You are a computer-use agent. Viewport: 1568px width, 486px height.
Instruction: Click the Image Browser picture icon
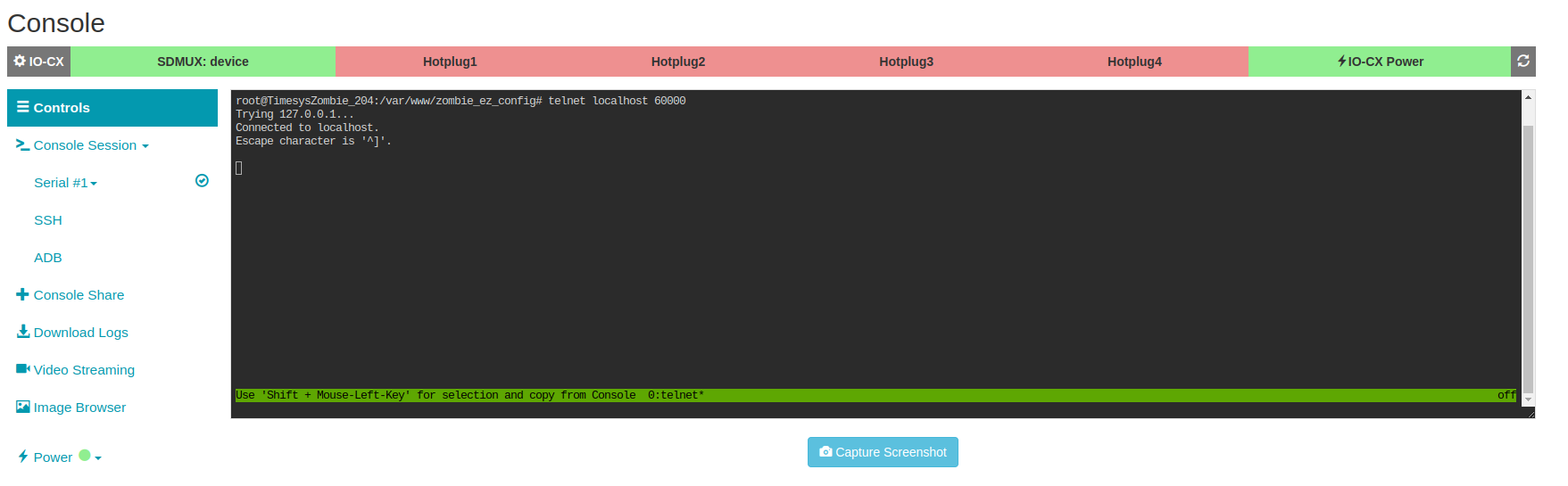pyautogui.click(x=23, y=407)
